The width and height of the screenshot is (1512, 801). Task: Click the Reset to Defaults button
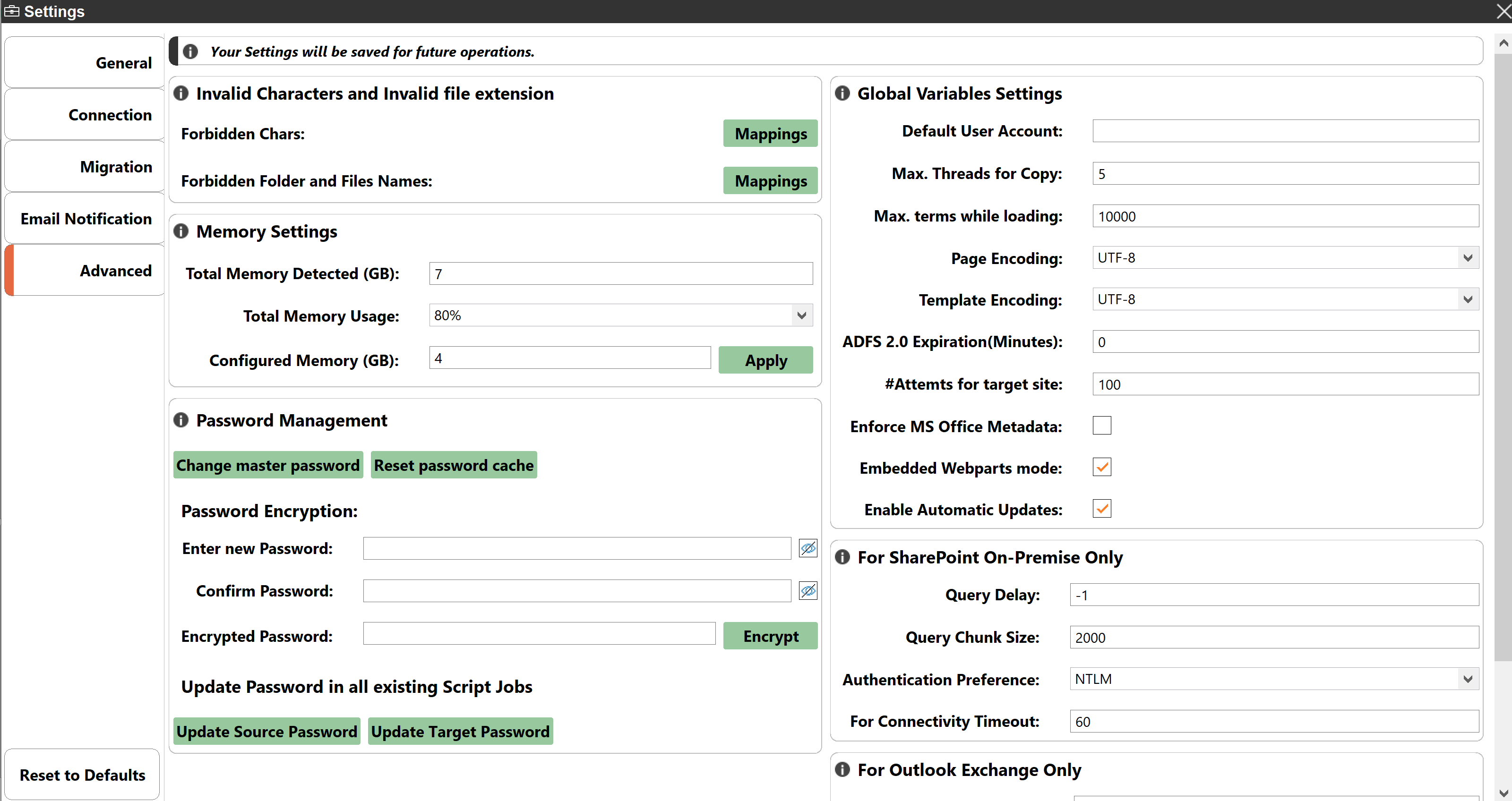pyautogui.click(x=82, y=774)
